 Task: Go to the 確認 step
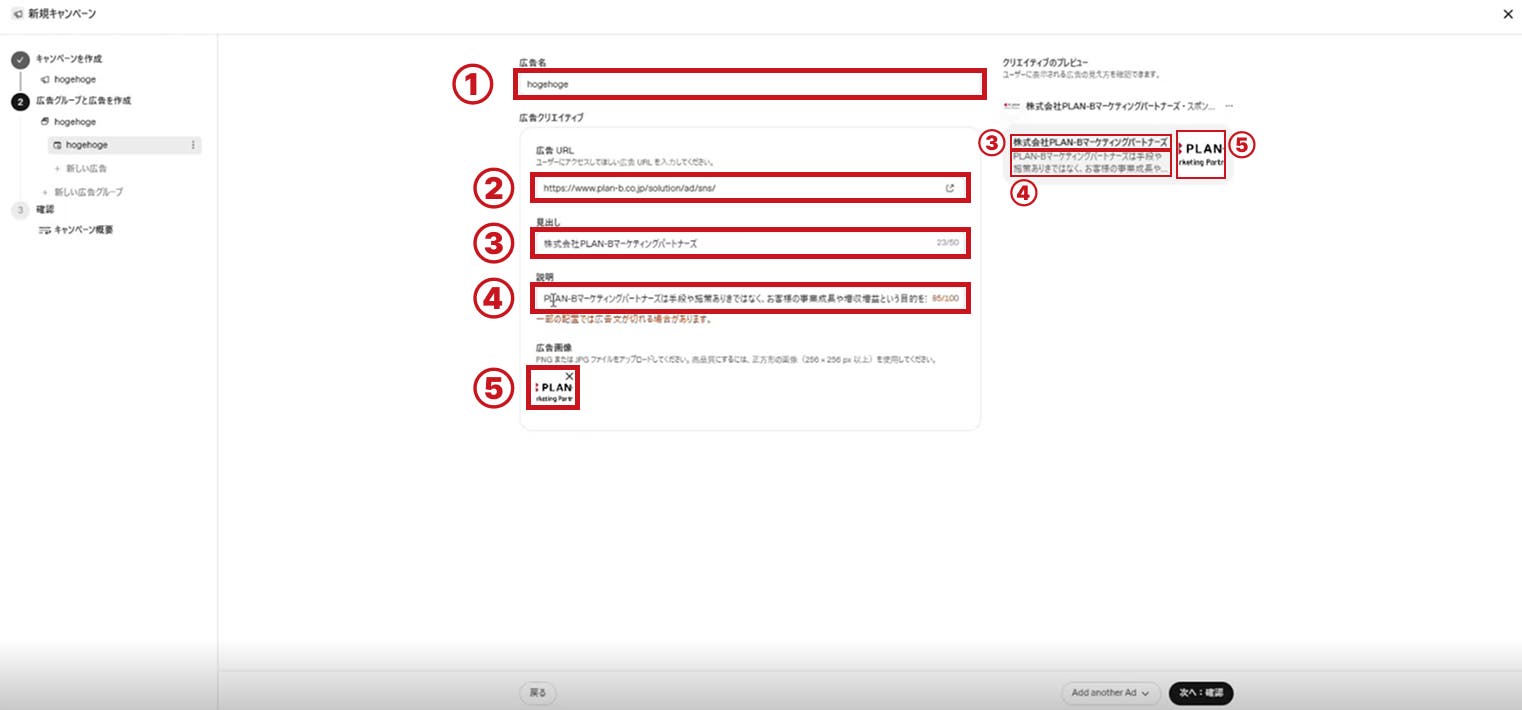[45, 210]
